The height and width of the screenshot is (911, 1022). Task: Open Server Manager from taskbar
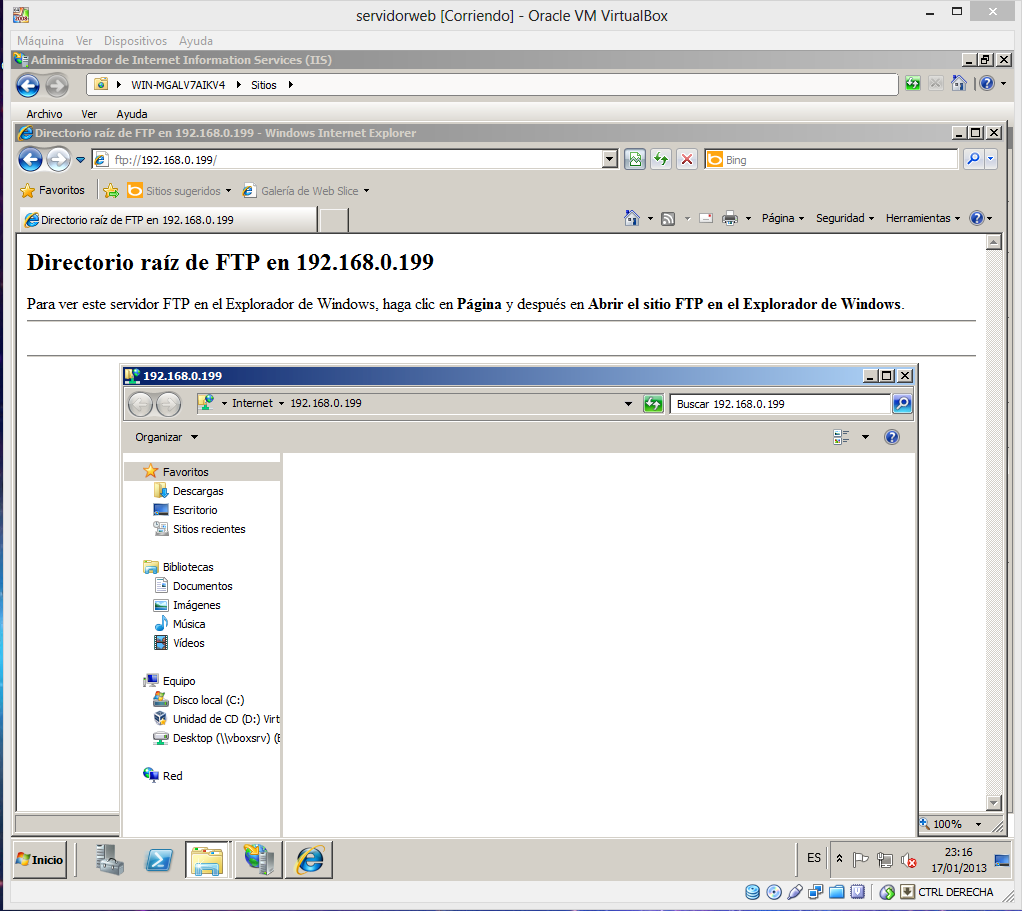109,860
